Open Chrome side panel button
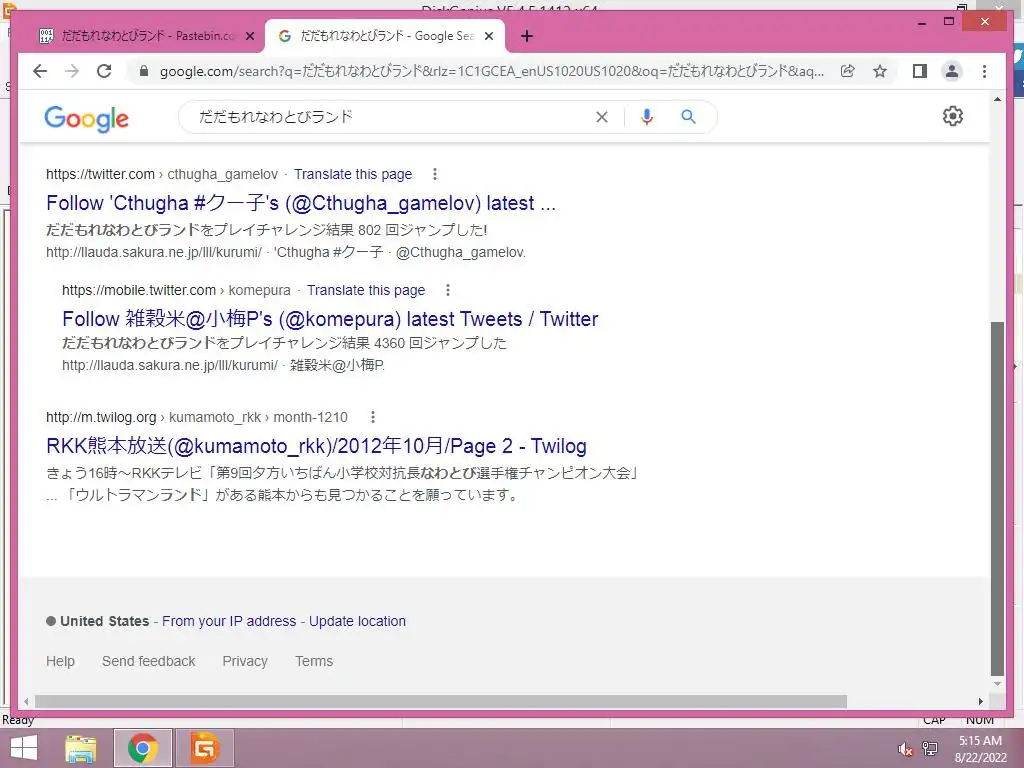1024x768 pixels. [920, 71]
